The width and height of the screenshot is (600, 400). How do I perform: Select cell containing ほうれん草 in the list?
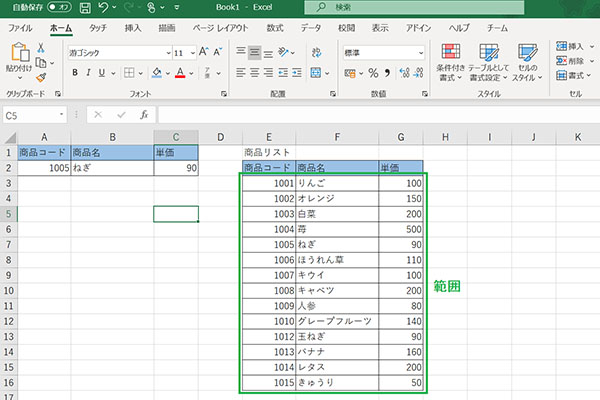point(336,258)
